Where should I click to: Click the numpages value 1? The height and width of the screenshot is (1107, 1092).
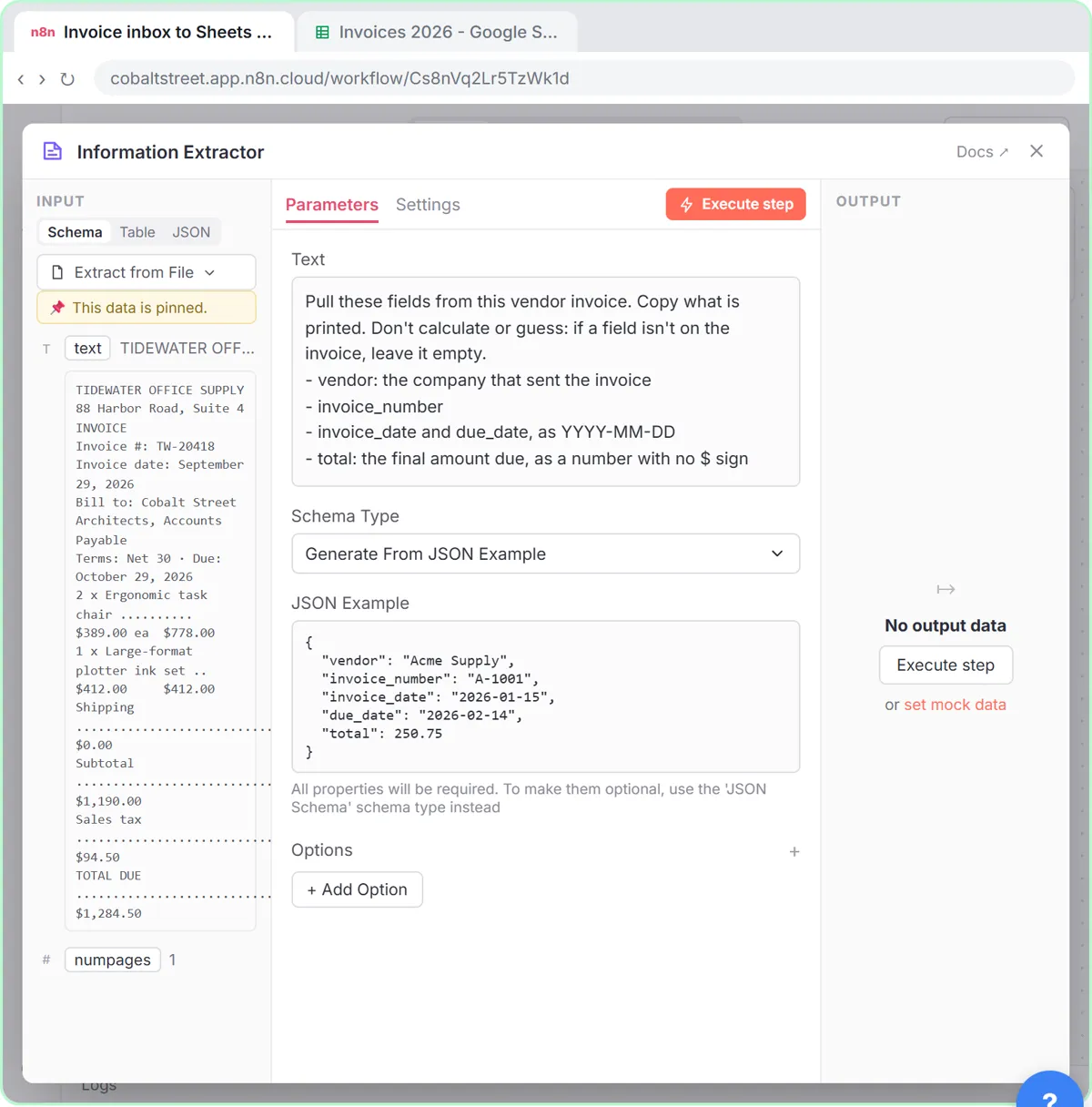[x=173, y=960]
